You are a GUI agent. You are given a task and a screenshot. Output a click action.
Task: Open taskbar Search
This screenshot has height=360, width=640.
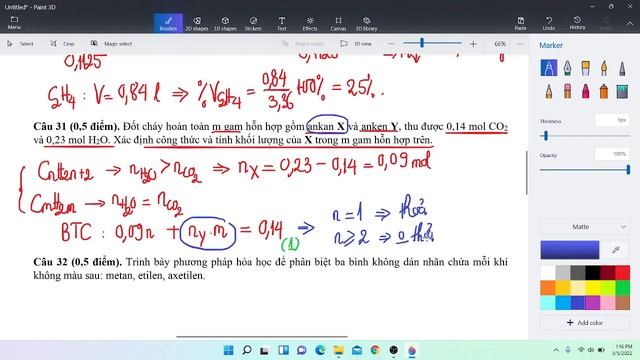[x=247, y=350]
